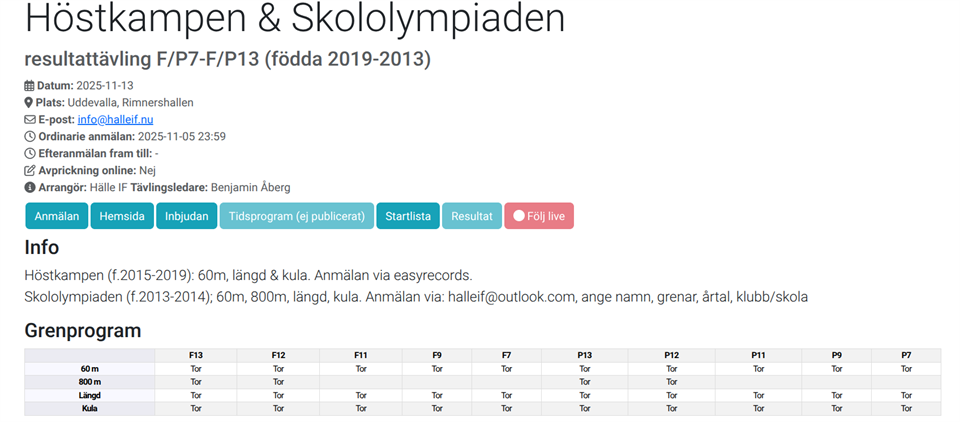Select the P7 column header in Grenprogram
Screen dimensions: 960x422
point(906,355)
